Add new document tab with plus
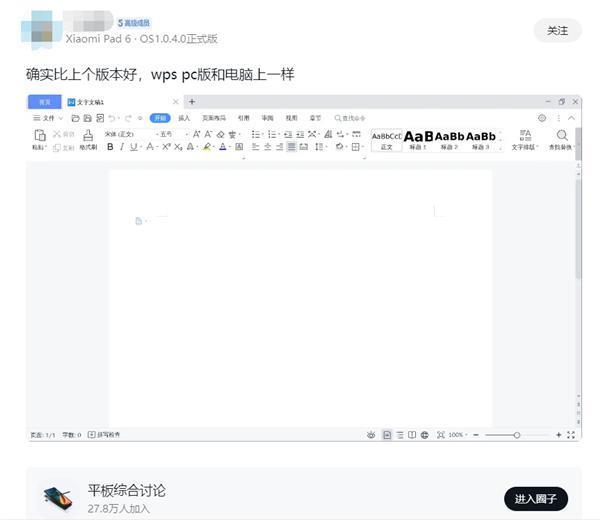The width and height of the screenshot is (600, 522). click(x=192, y=102)
